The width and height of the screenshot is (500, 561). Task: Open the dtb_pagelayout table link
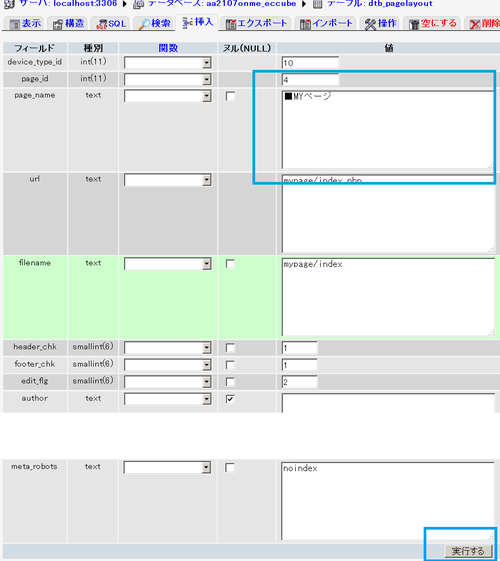coord(400,4)
